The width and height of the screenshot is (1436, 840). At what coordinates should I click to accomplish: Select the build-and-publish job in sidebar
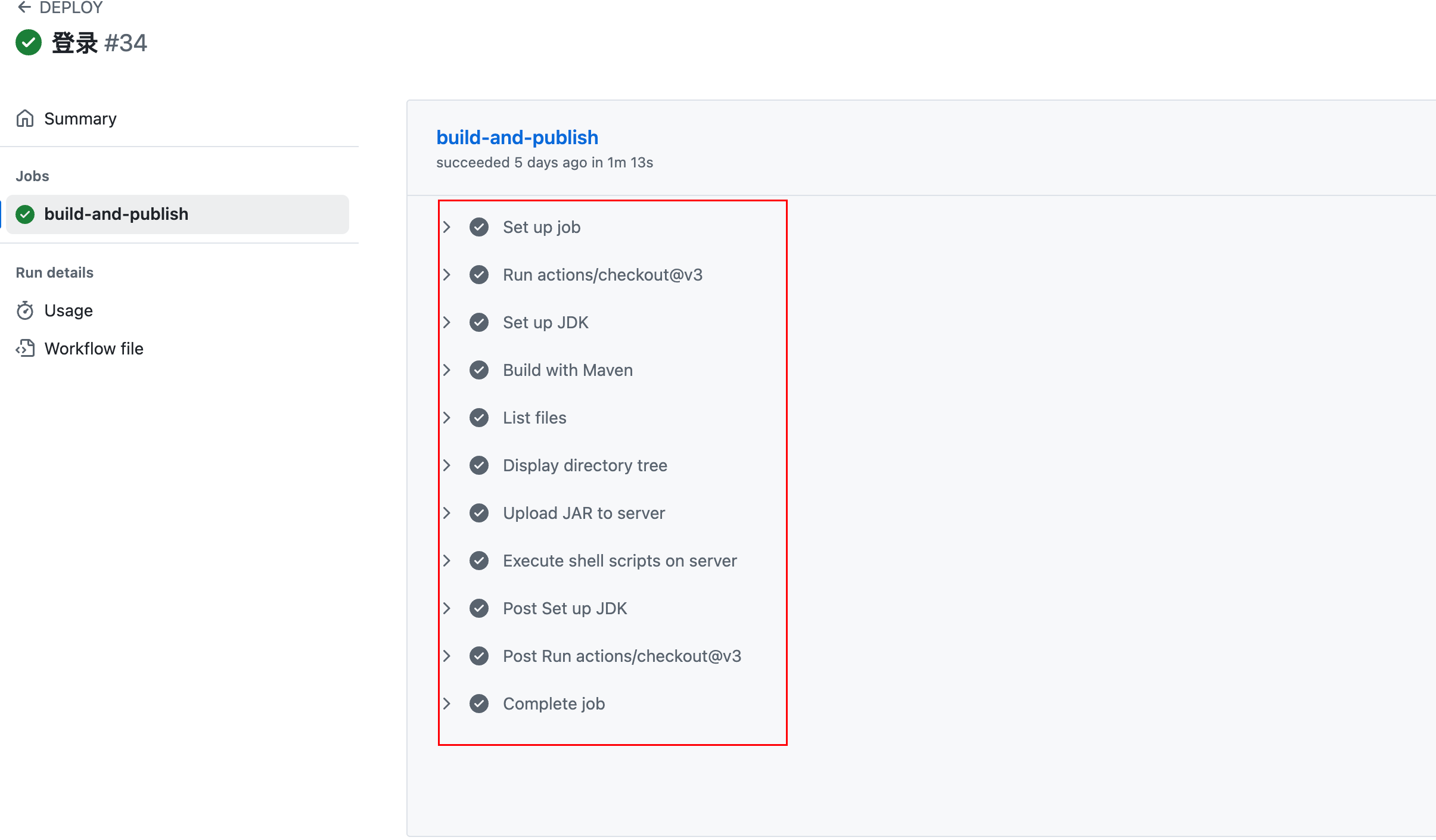116,214
